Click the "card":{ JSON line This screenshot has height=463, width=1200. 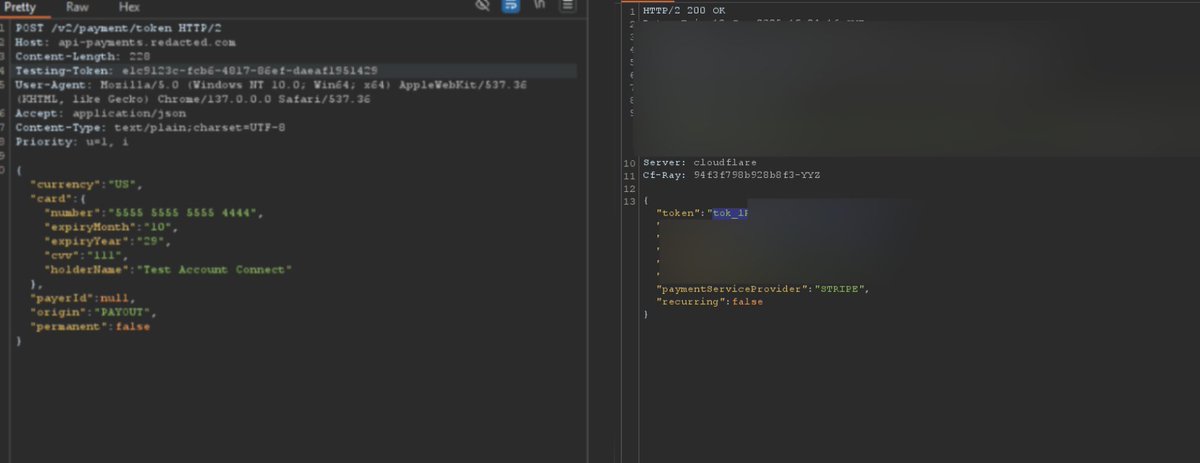point(58,199)
